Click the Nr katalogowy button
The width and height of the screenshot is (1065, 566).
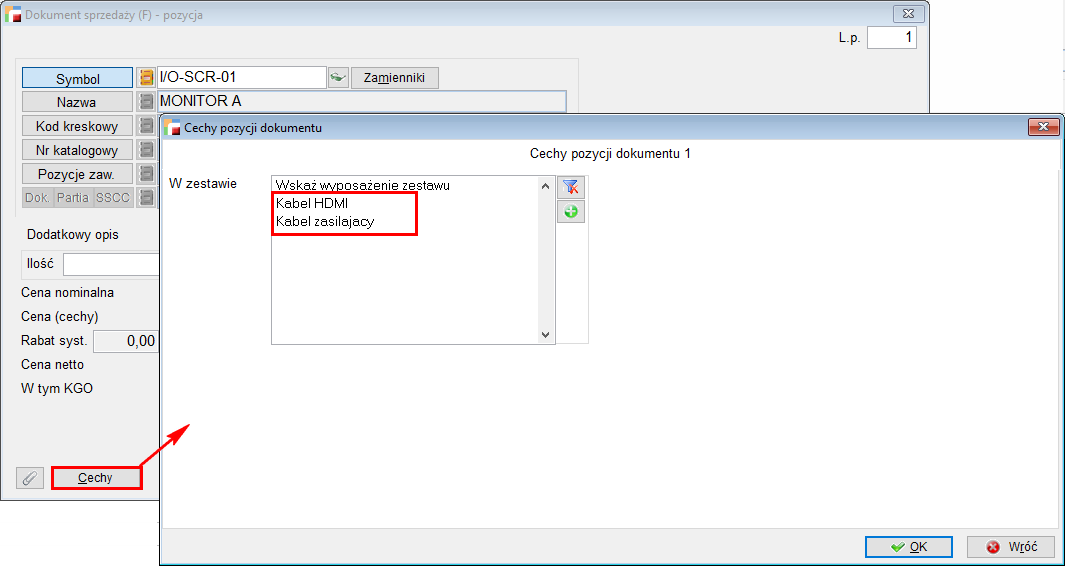(77, 150)
